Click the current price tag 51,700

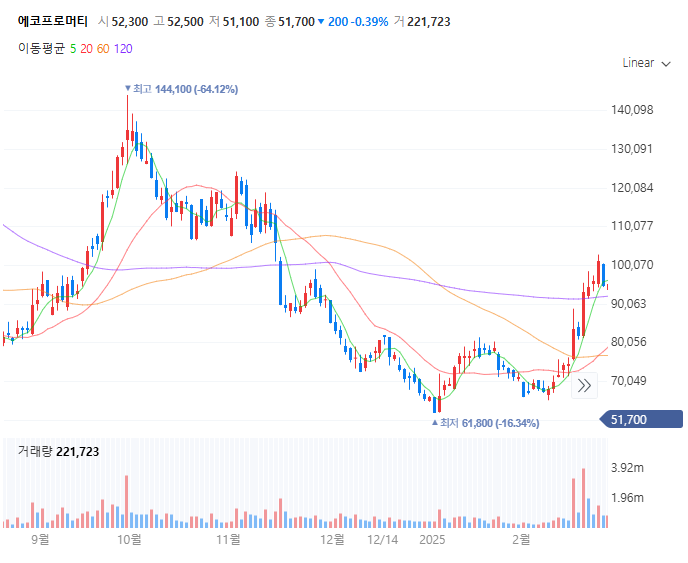[641, 420]
